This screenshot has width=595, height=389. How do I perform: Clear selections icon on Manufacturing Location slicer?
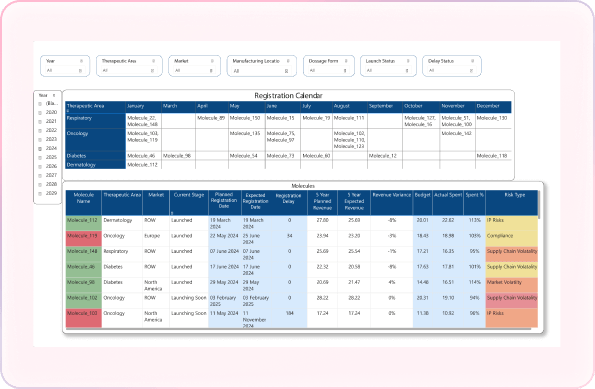(x=288, y=61)
